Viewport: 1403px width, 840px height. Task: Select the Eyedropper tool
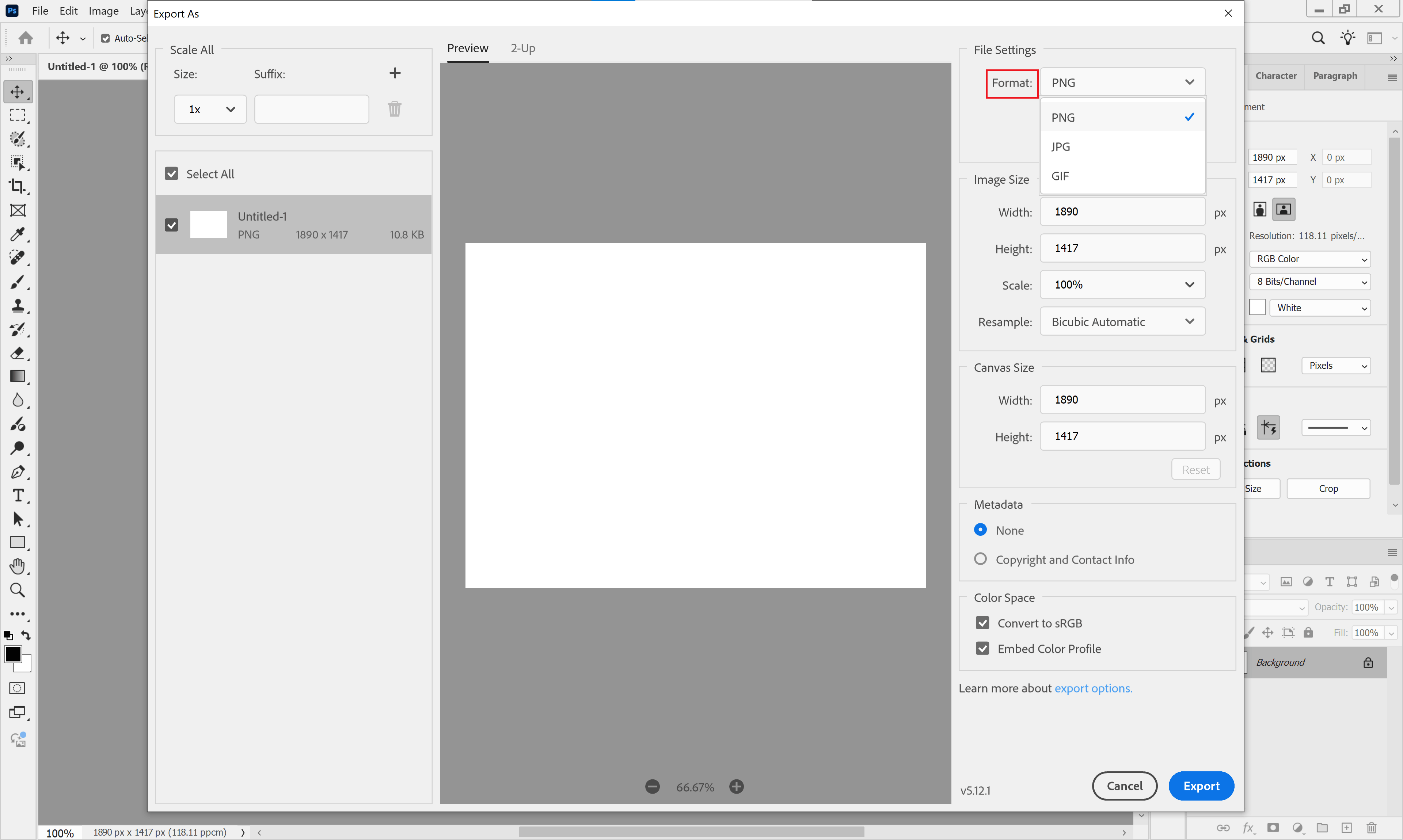point(18,234)
